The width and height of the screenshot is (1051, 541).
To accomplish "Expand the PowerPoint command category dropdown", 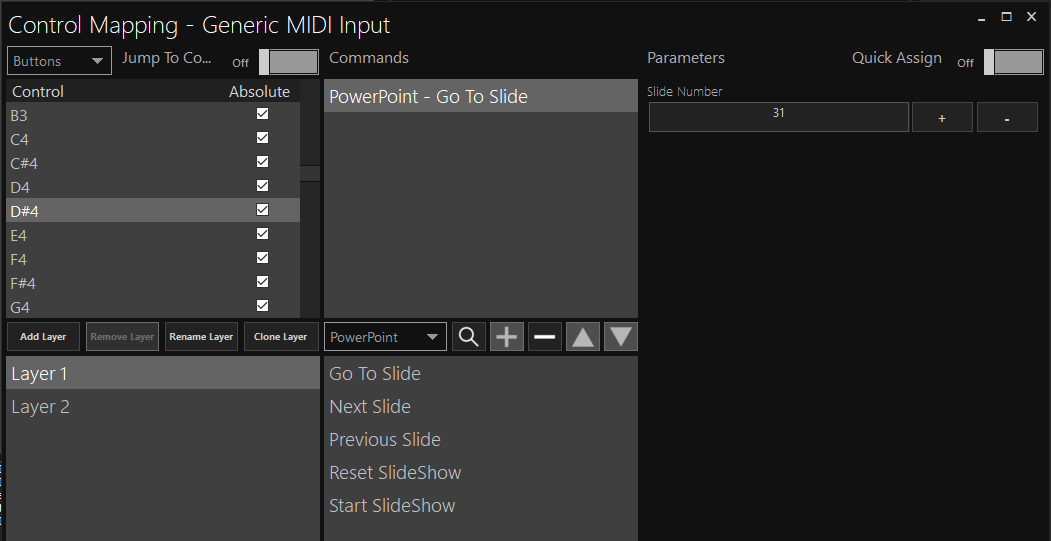I will [386, 337].
